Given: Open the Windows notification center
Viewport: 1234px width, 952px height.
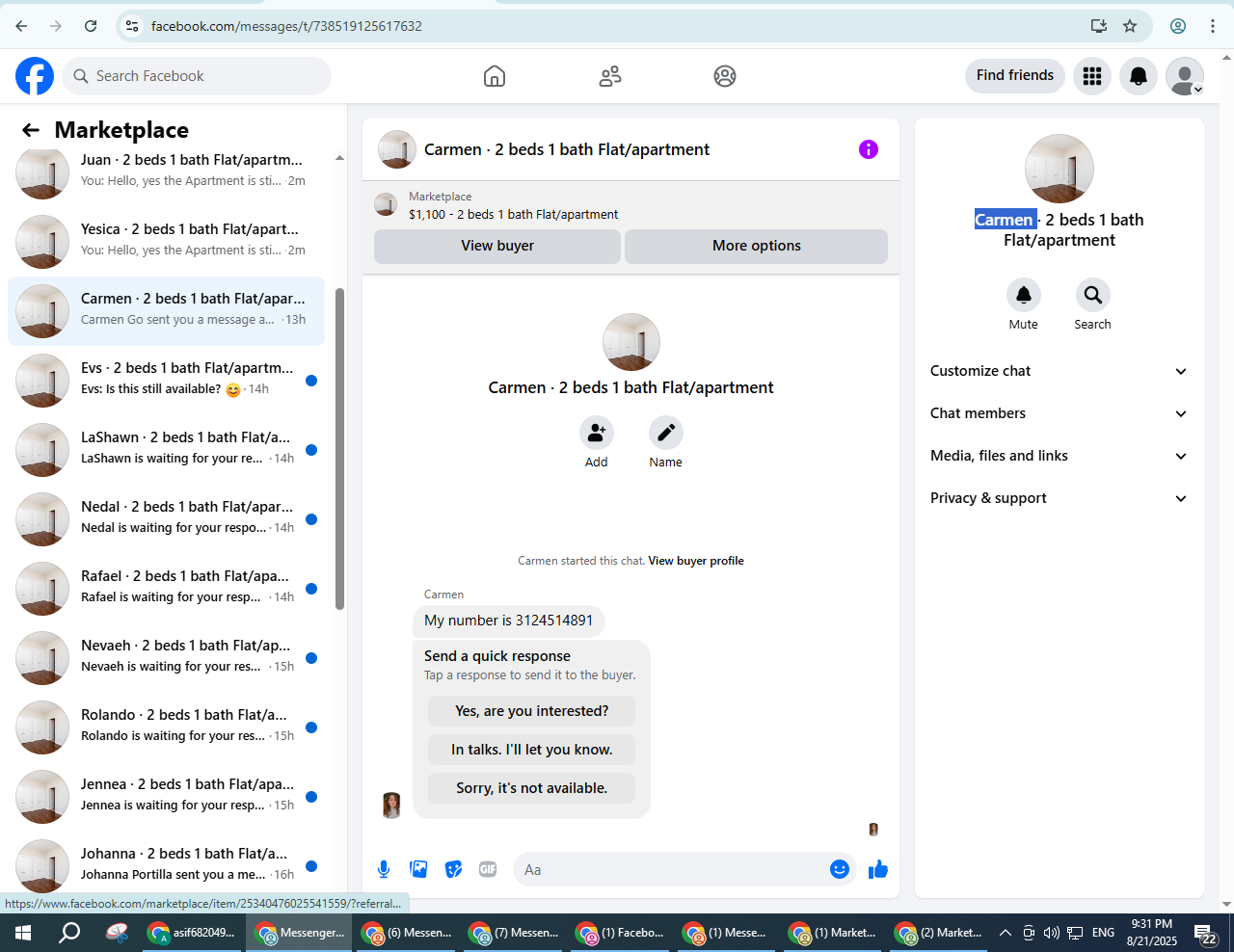Looking at the screenshot, I should [1206, 933].
